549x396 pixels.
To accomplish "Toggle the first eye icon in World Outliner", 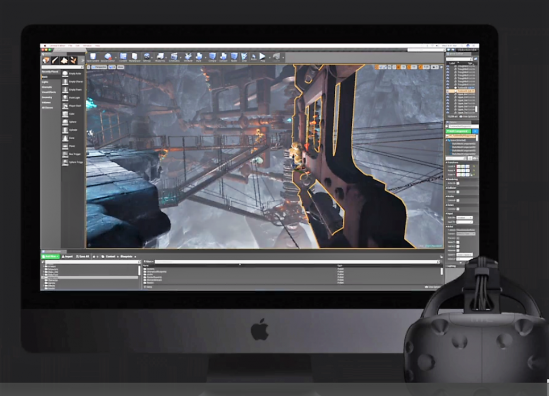I will [447, 67].
